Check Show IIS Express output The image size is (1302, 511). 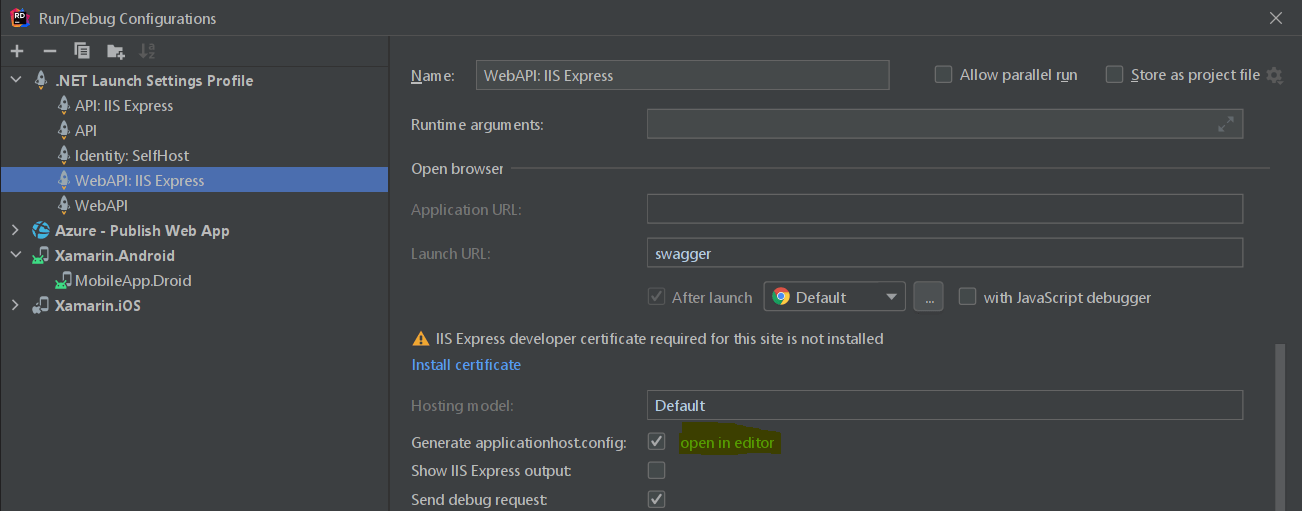click(656, 470)
